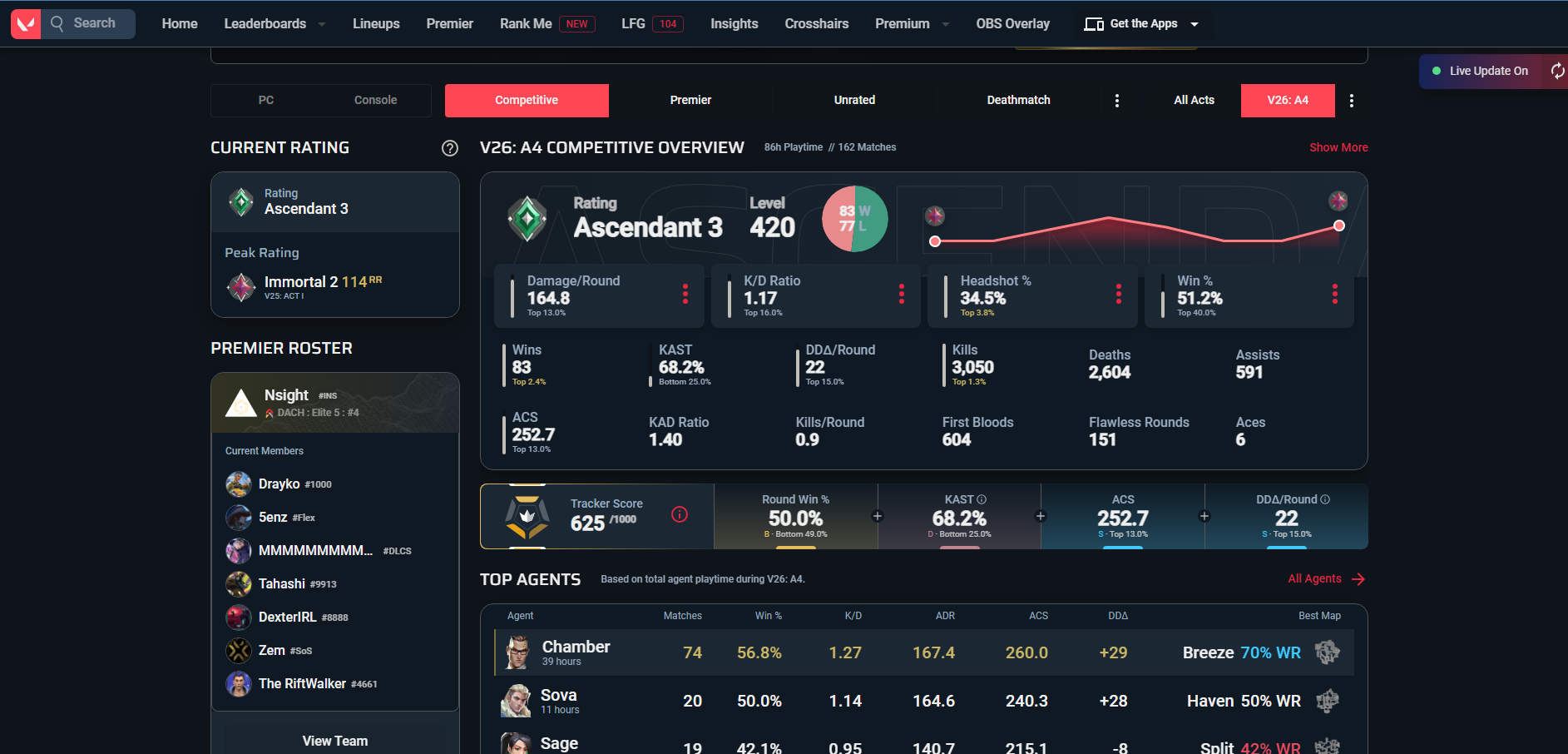This screenshot has width=1568, height=754.
Task: Click the win/loss pie chart
Action: 854,219
